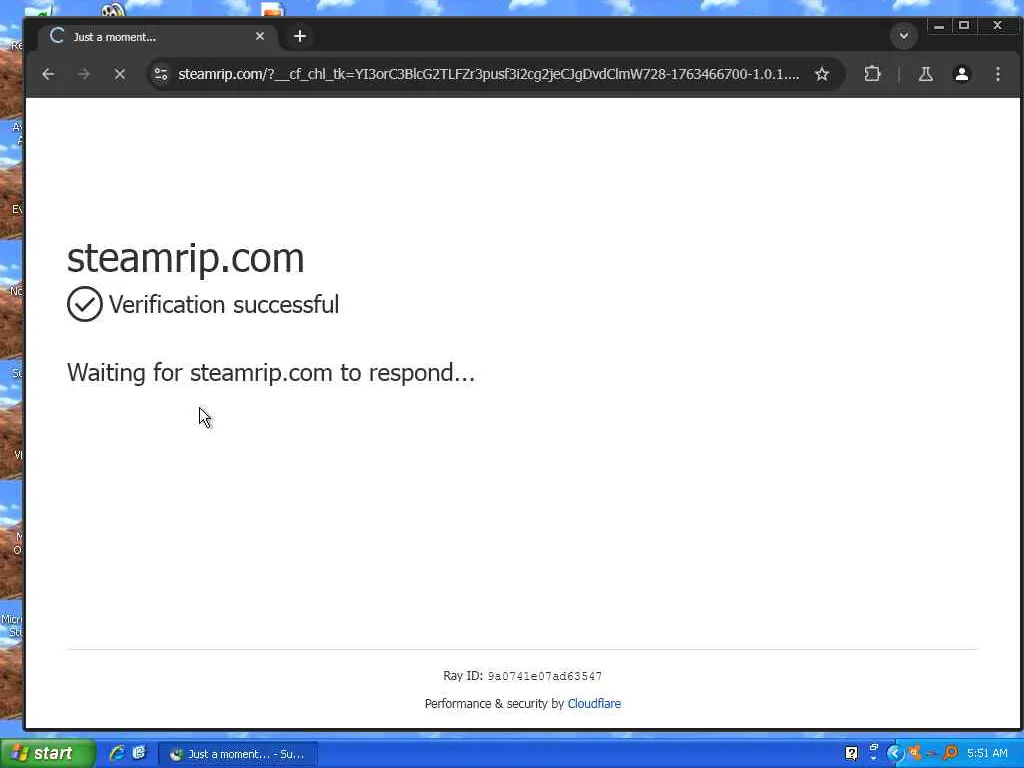Viewport: 1024px width, 768px height.
Task: Open site information icon in address bar
Action: pos(161,74)
